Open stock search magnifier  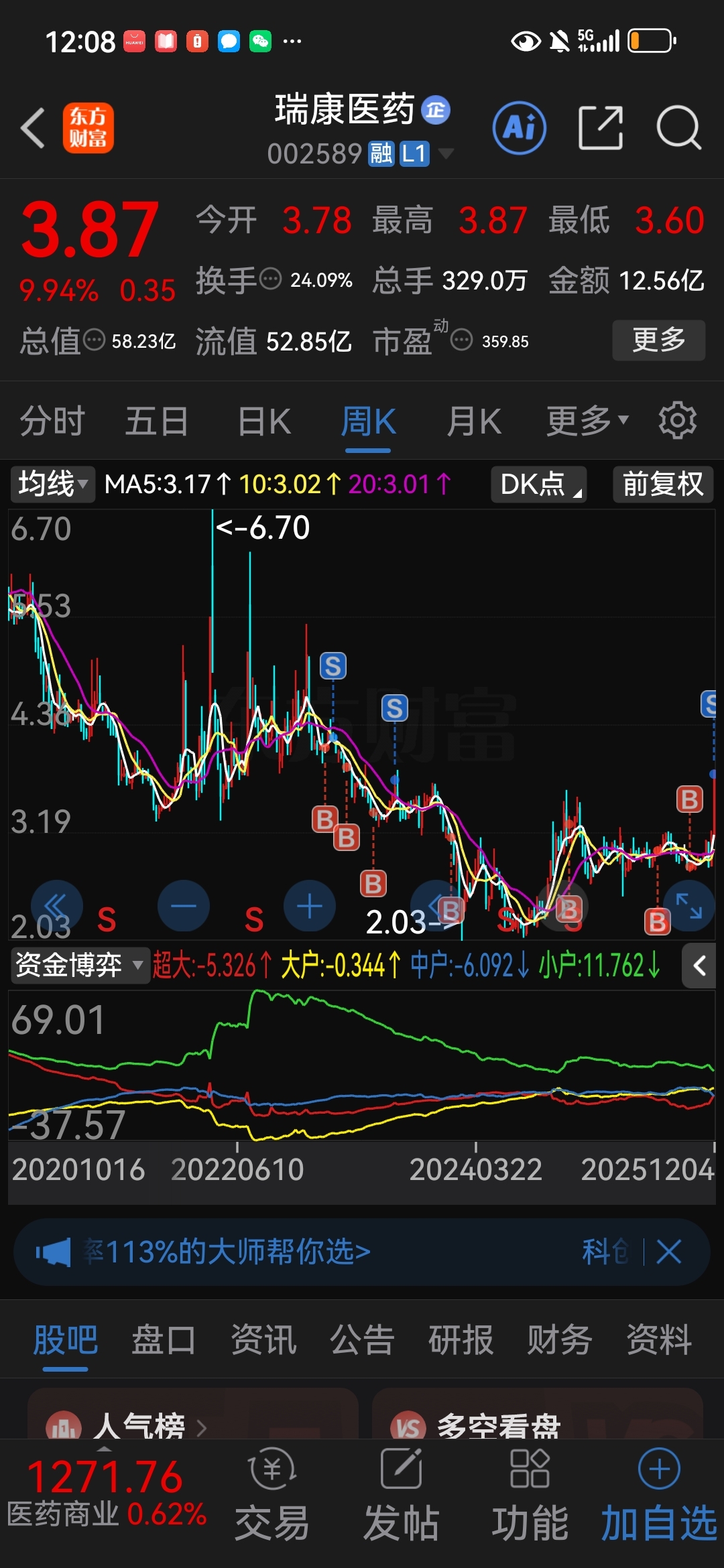click(678, 127)
